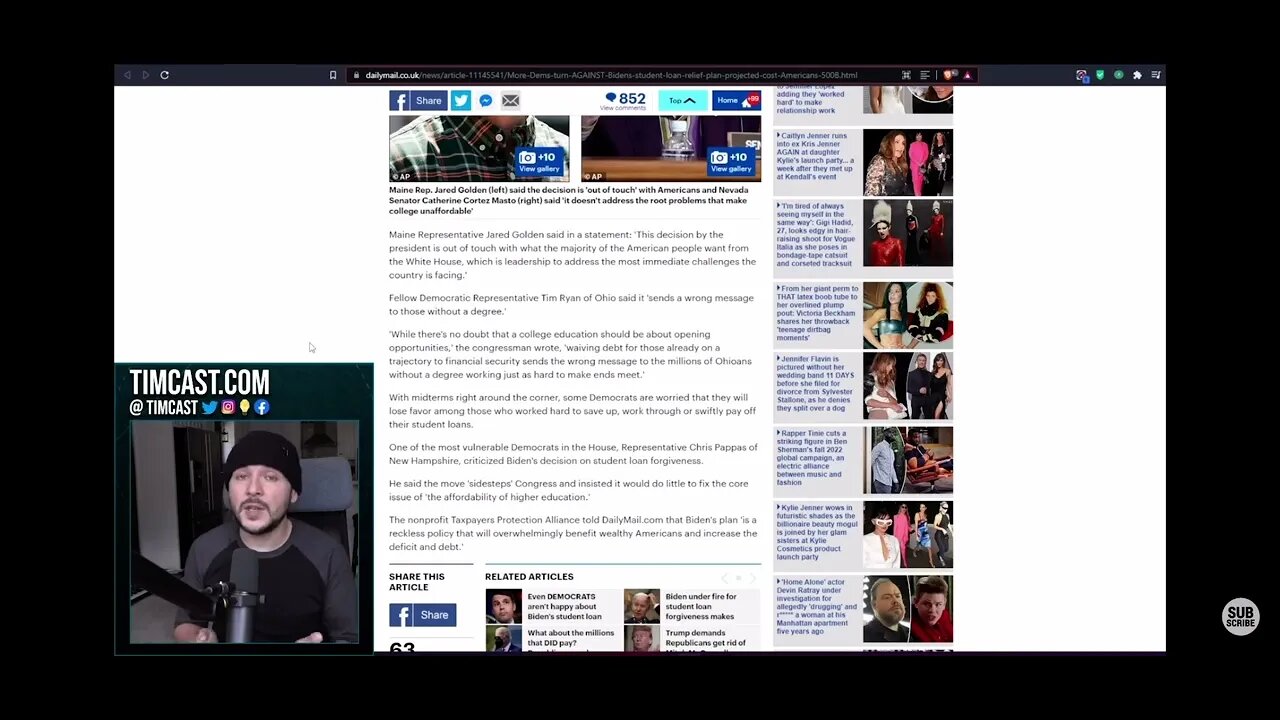Click the Facebook Share button under Share This Article
The image size is (1280, 720).
(x=422, y=615)
